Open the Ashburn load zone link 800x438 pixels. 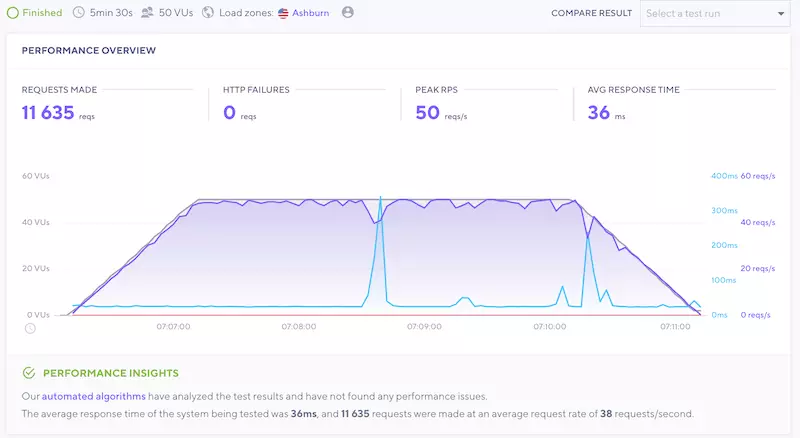tap(310, 13)
